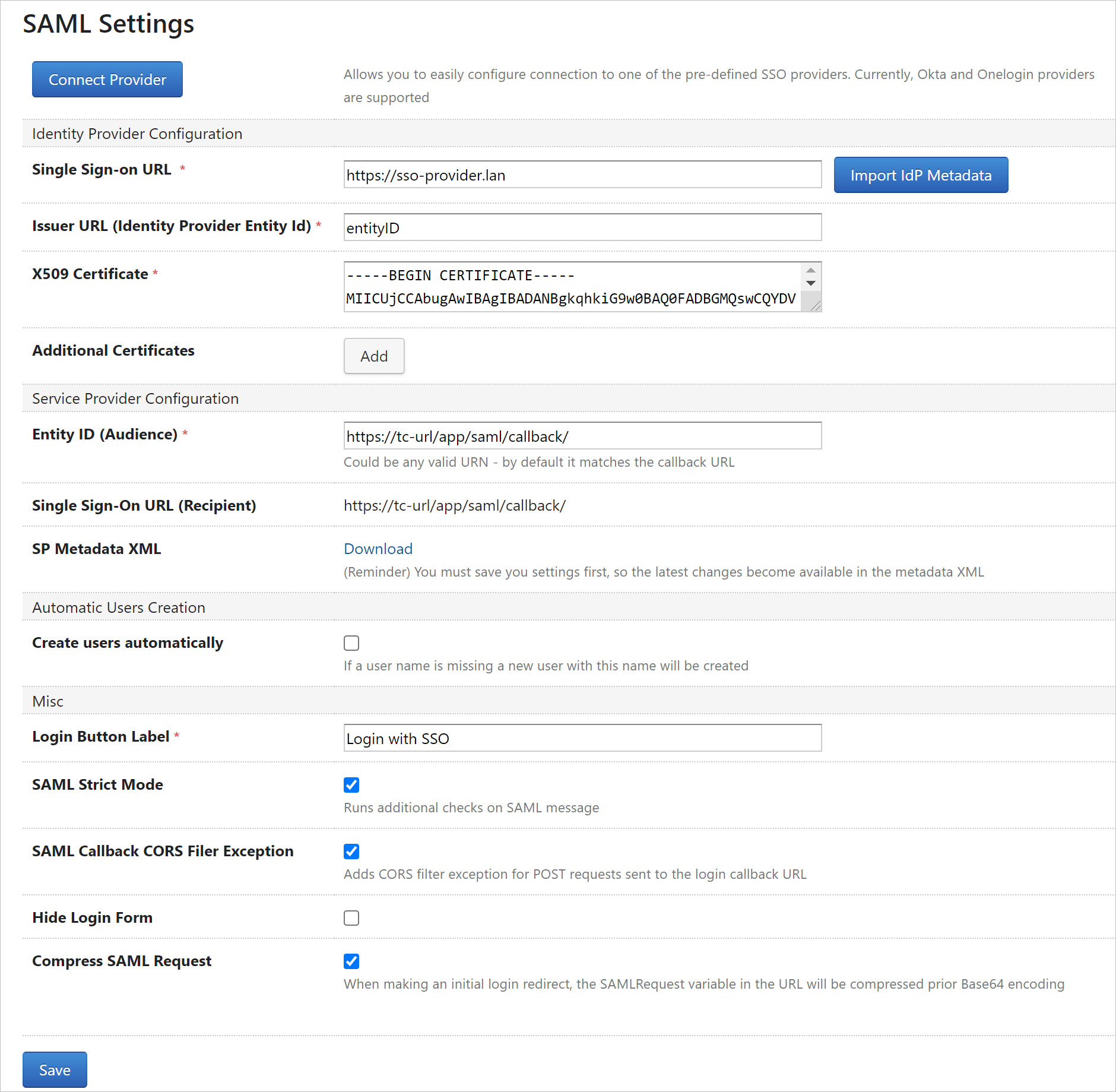Download the SP Metadata XML
Viewport: 1116px width, 1092px height.
click(378, 548)
